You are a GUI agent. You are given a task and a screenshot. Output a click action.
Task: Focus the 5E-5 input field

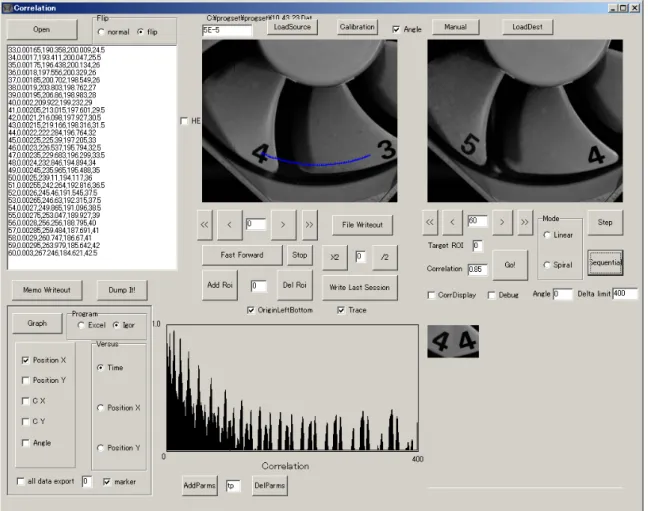[227, 30]
